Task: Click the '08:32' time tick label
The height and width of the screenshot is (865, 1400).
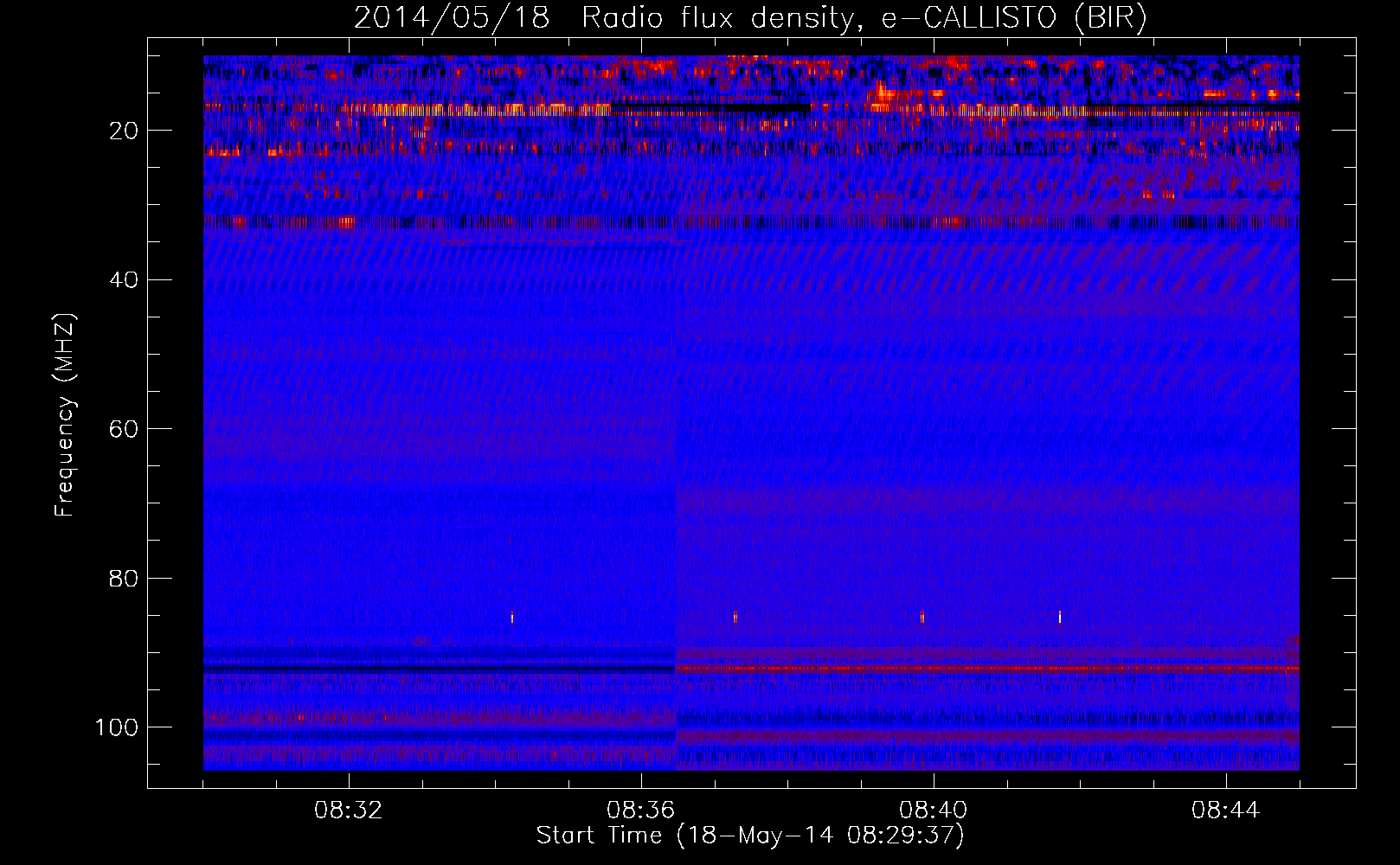Action: [349, 811]
